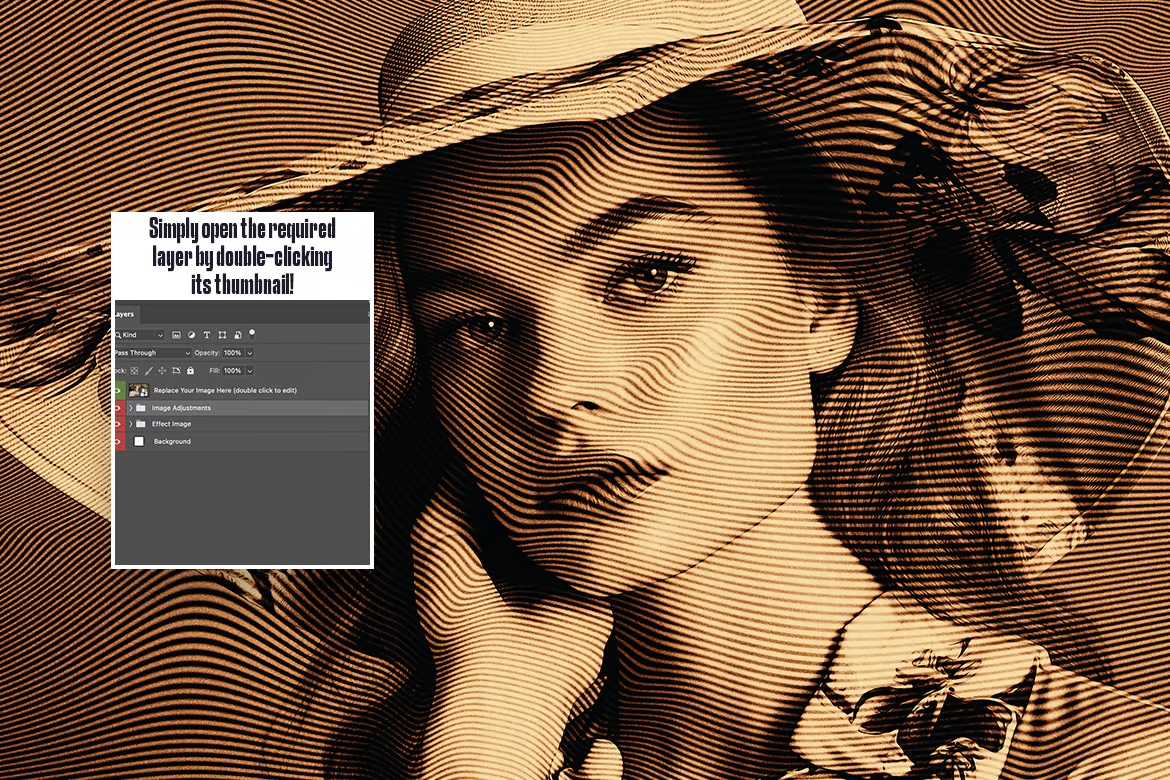Click the shape layers filter icon
This screenshot has height=780, width=1170.
(222, 334)
